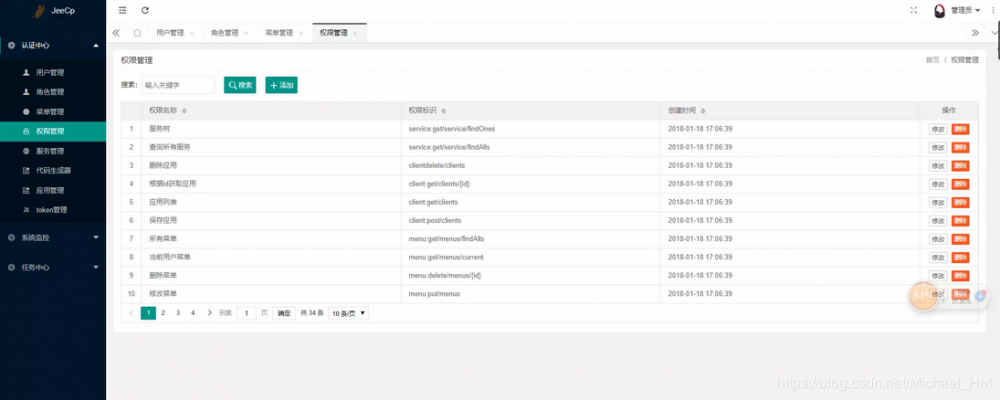Switch to the 用户管理 tab
Screen dimensions: 1000x400
[170, 33]
